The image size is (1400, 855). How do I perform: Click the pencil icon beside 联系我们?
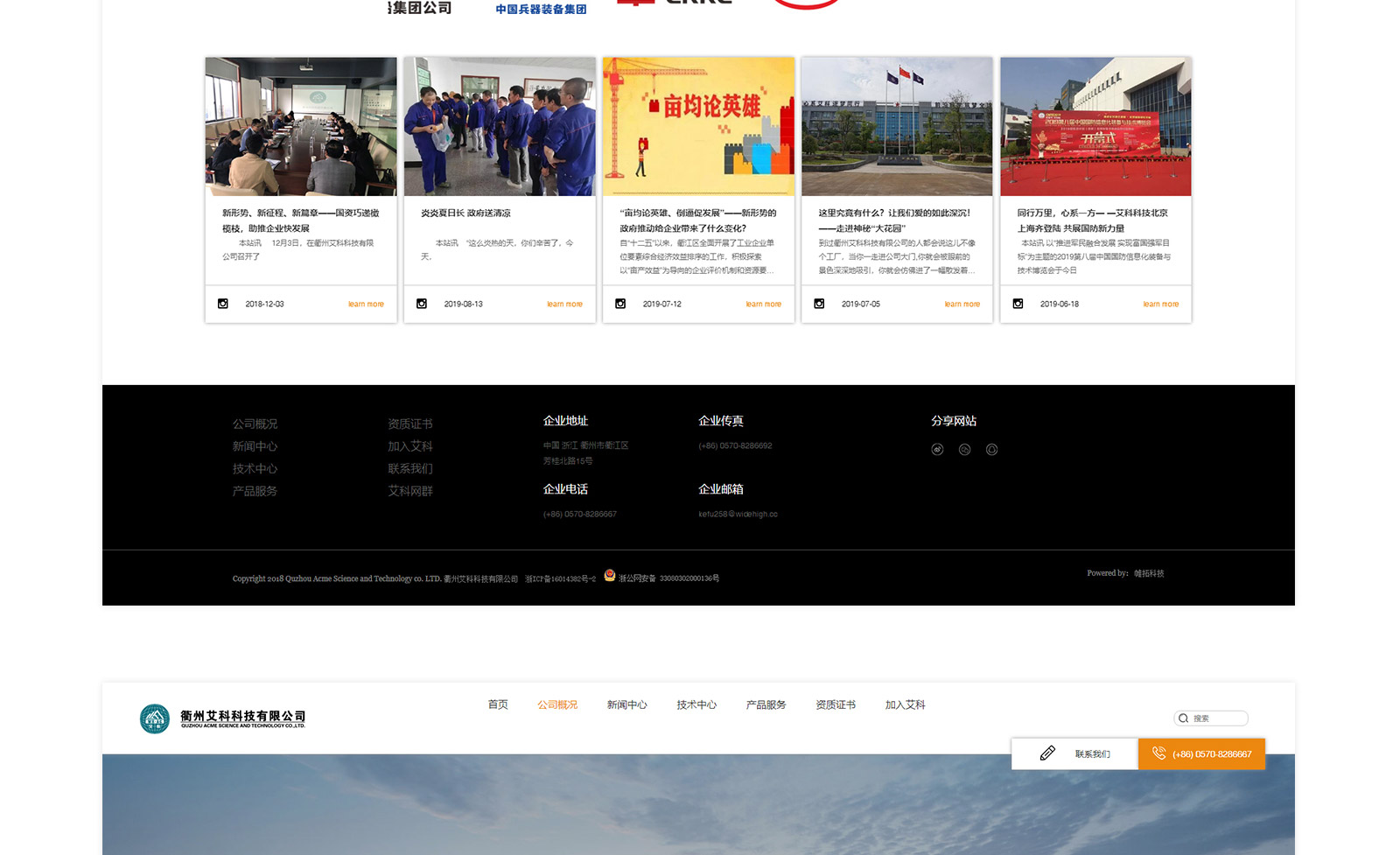tap(1047, 753)
